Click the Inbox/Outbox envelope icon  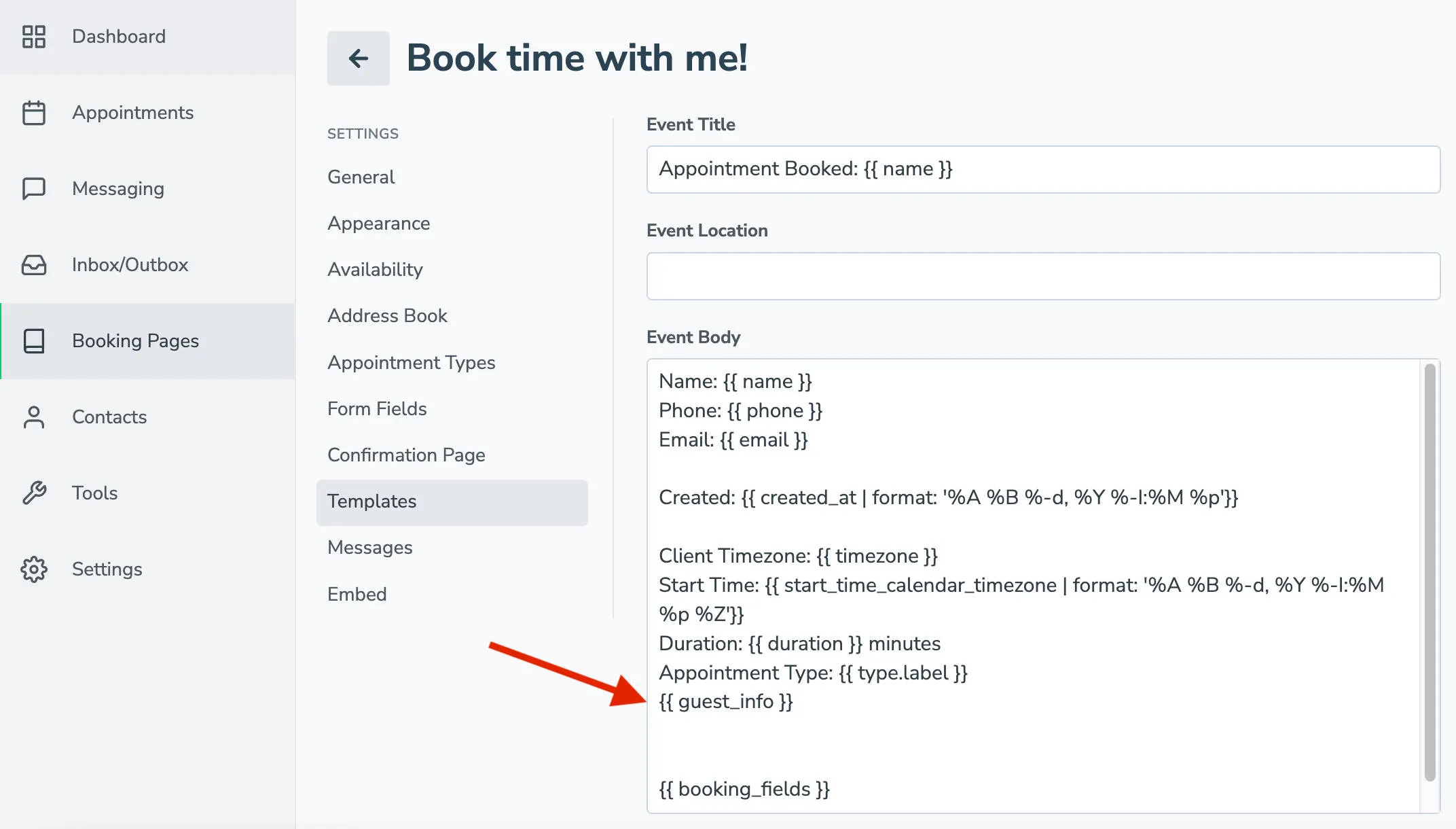coord(35,265)
